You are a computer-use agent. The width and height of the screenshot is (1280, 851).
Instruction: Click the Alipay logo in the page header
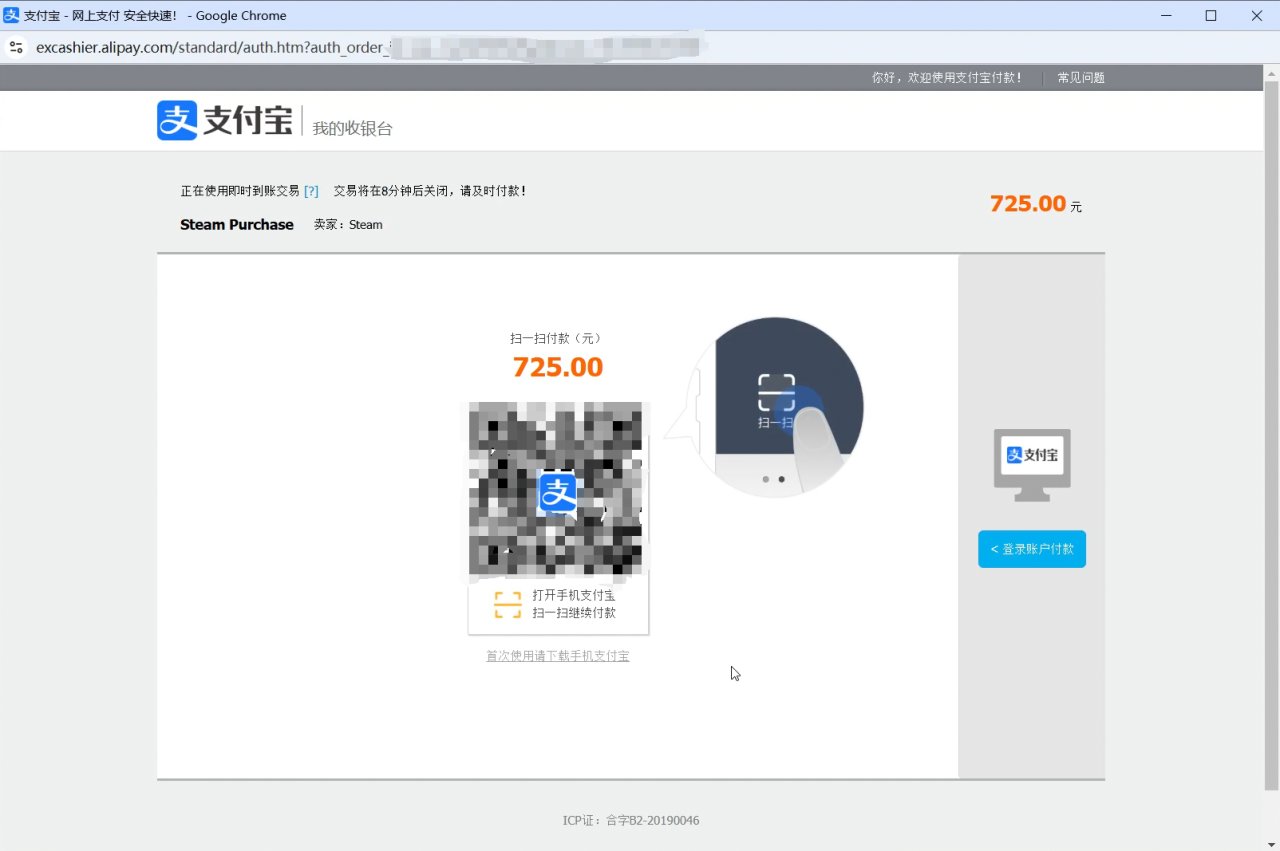[x=225, y=121]
